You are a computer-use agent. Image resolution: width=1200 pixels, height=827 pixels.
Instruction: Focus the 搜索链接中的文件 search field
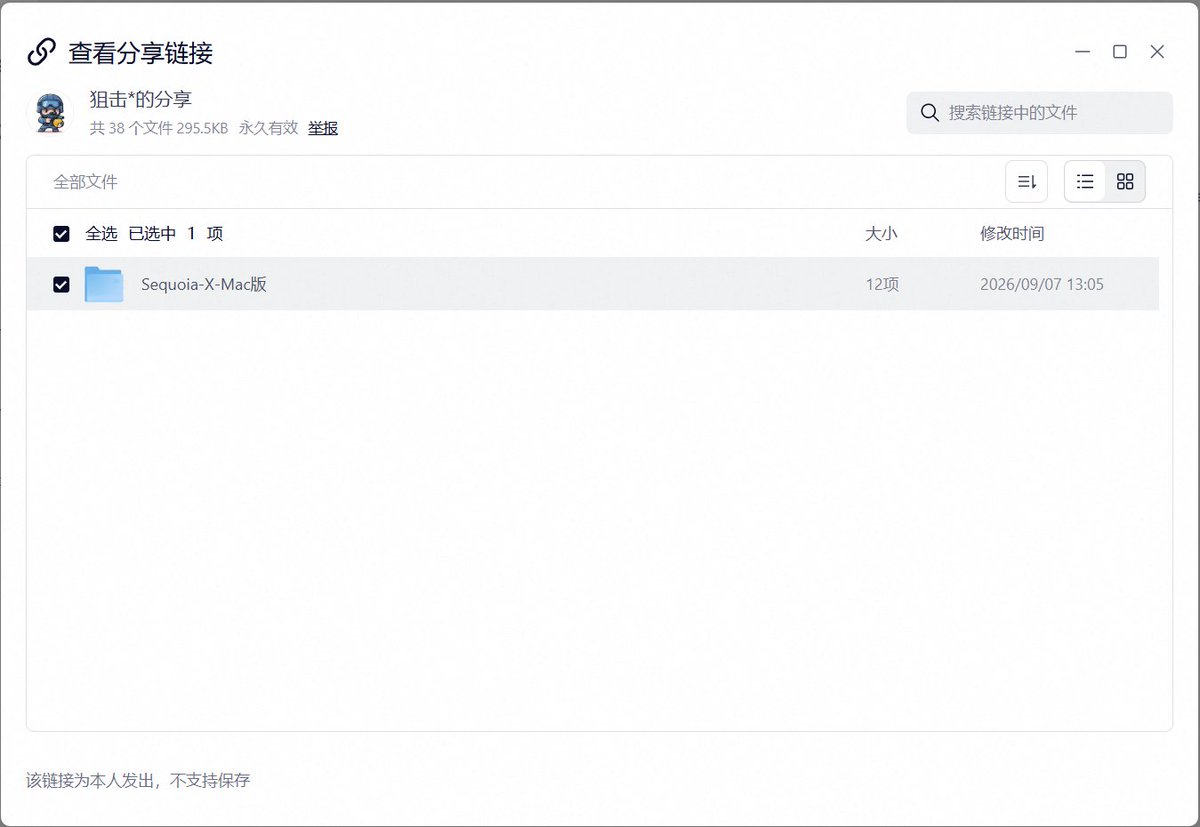pos(1039,113)
